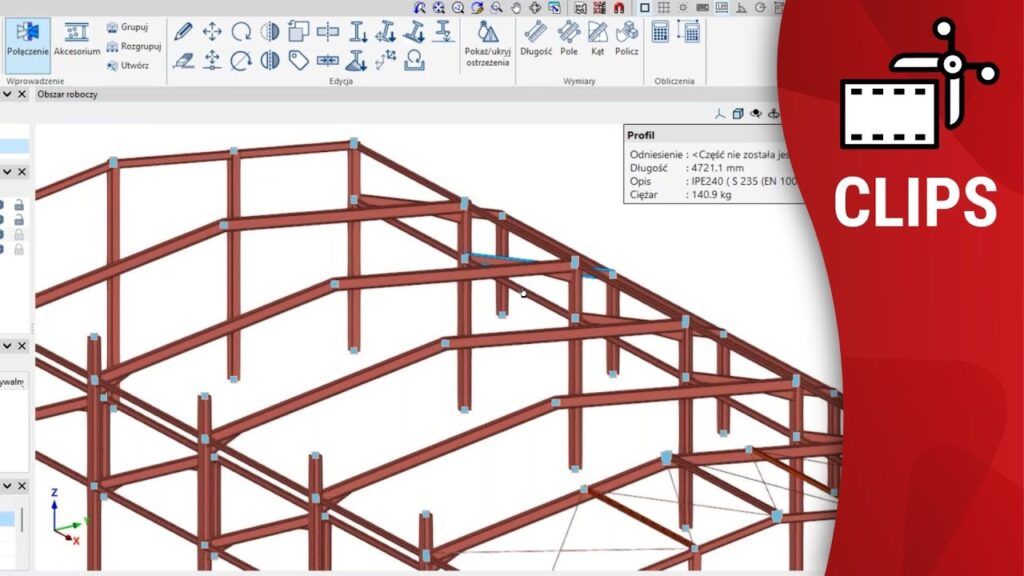Click the tag label tool
This screenshot has height=576, width=1024.
pos(298,61)
